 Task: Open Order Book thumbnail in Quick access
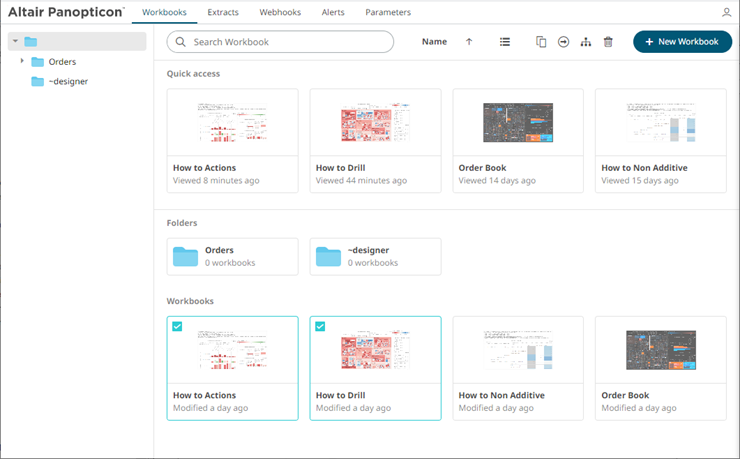click(517, 122)
